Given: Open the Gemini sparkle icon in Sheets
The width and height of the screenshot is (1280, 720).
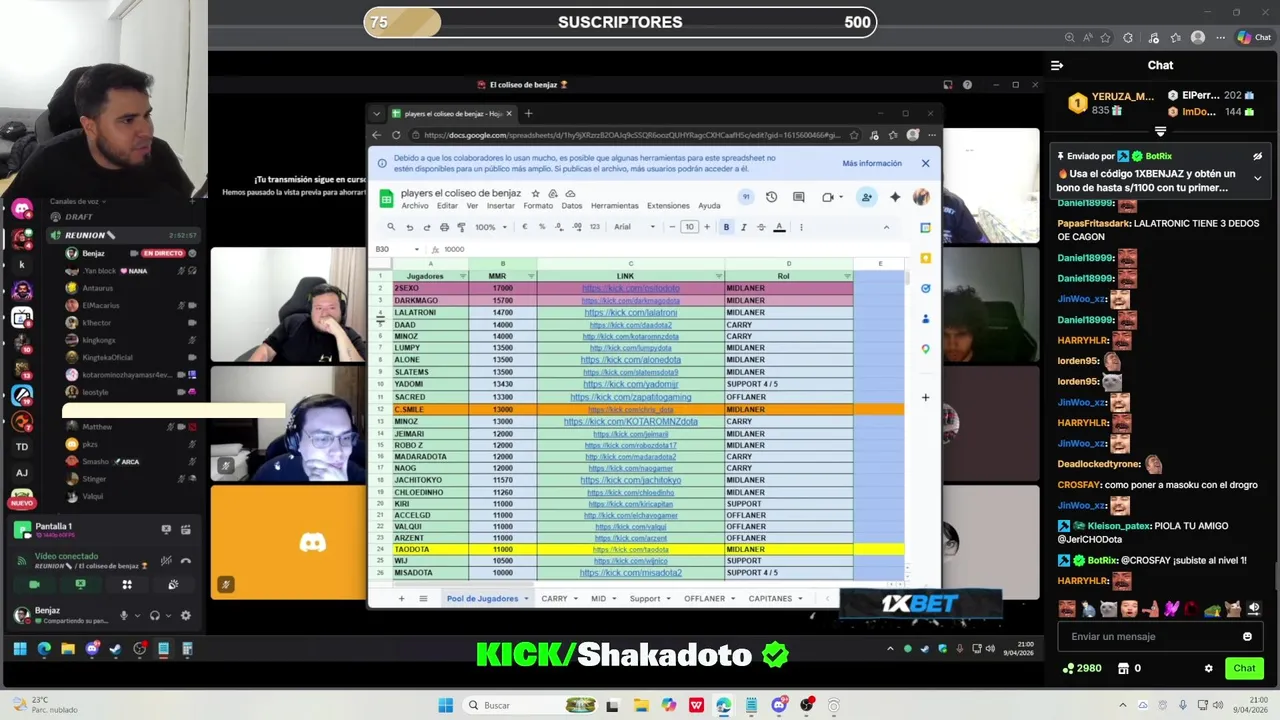Looking at the screenshot, I should tap(895, 197).
